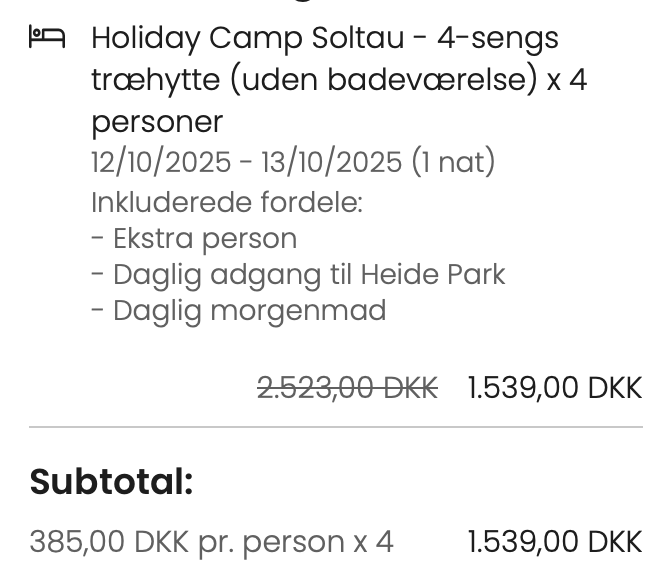Click the discounted price 1.539,00 DKK
This screenshot has width=664, height=570.
(555, 388)
